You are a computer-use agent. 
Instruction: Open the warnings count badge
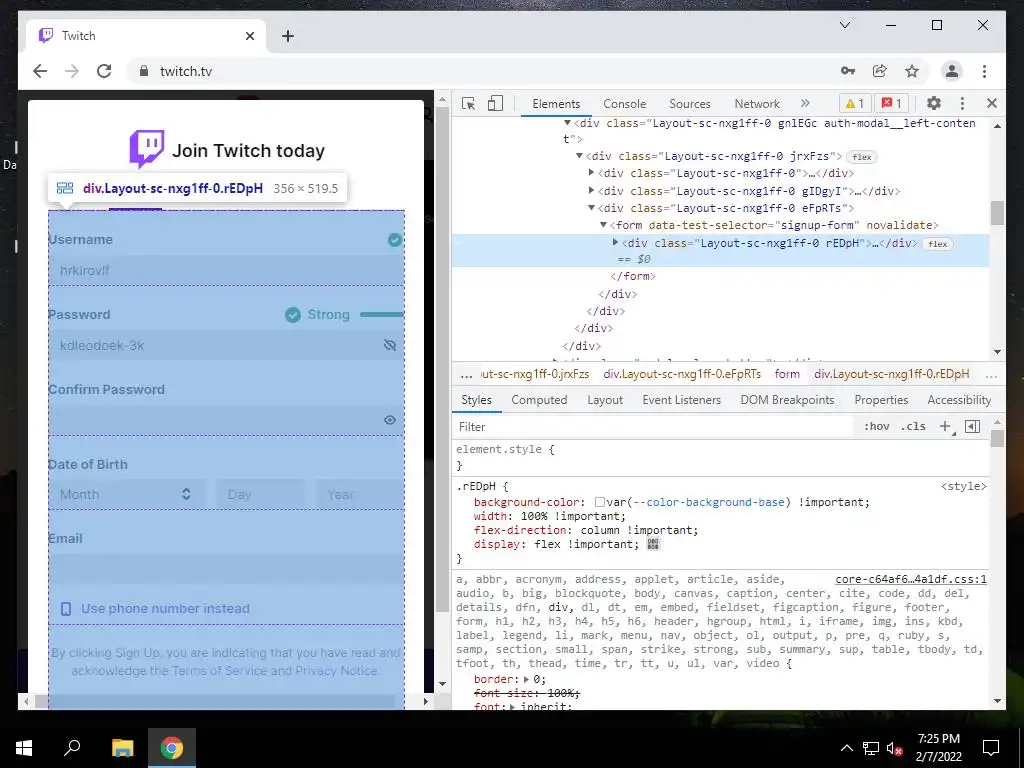(x=854, y=103)
